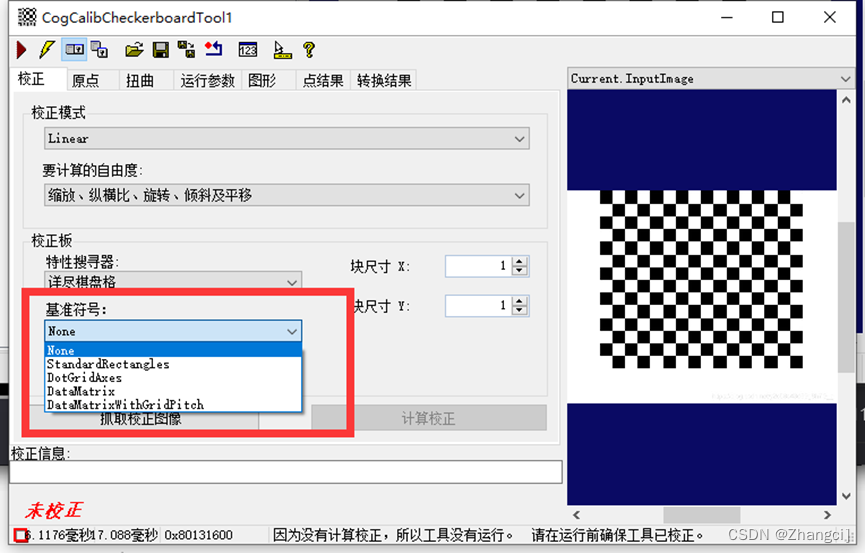Select DotGridAxes in the fiducial list
This screenshot has width=865, height=553.
click(173, 377)
